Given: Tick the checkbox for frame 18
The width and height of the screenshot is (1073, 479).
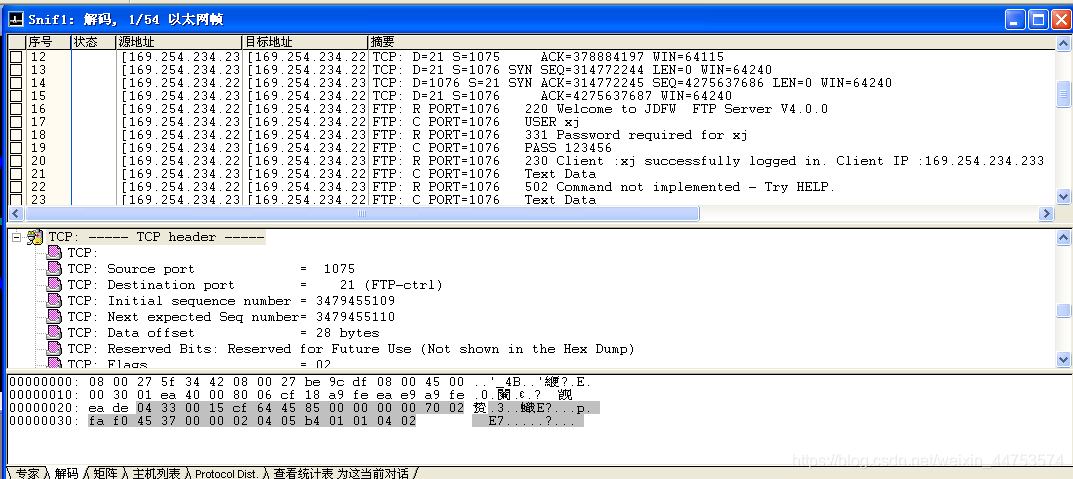Looking at the screenshot, I should coord(16,135).
